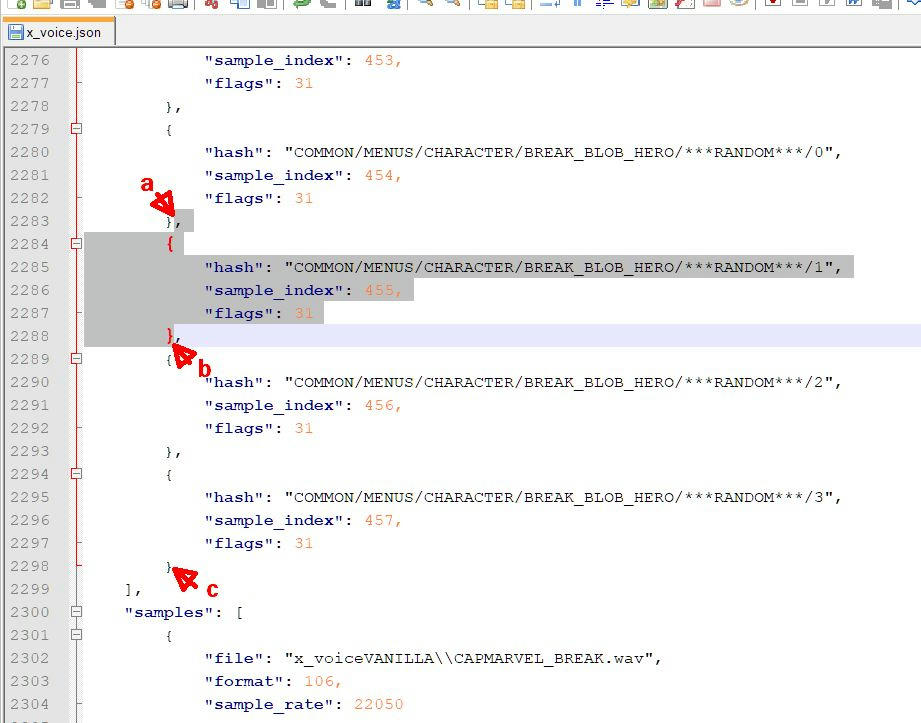Click line number 2290 in the margin

pos(30,382)
